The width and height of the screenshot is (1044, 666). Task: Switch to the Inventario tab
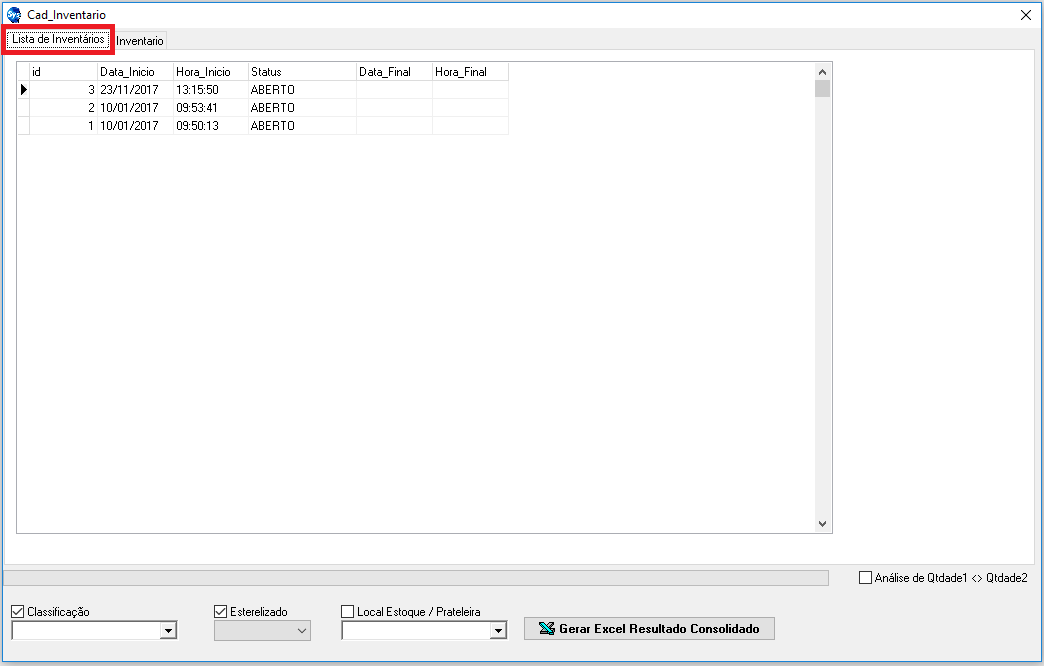click(x=140, y=41)
